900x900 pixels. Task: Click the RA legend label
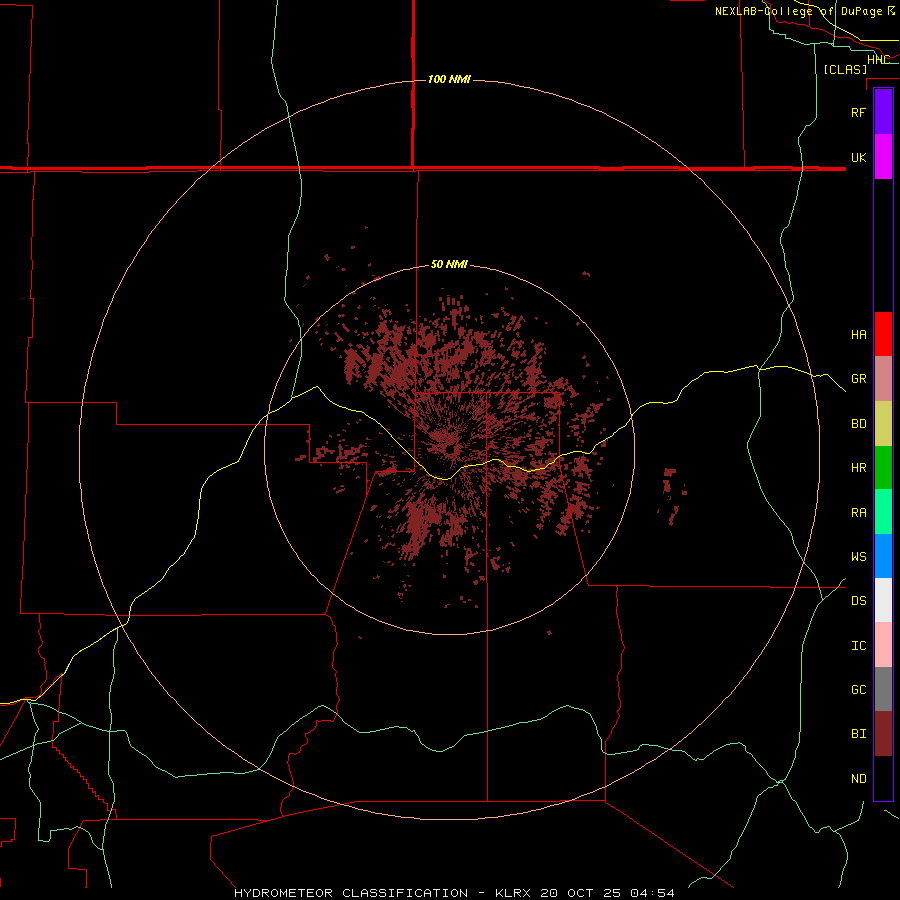coord(858,513)
